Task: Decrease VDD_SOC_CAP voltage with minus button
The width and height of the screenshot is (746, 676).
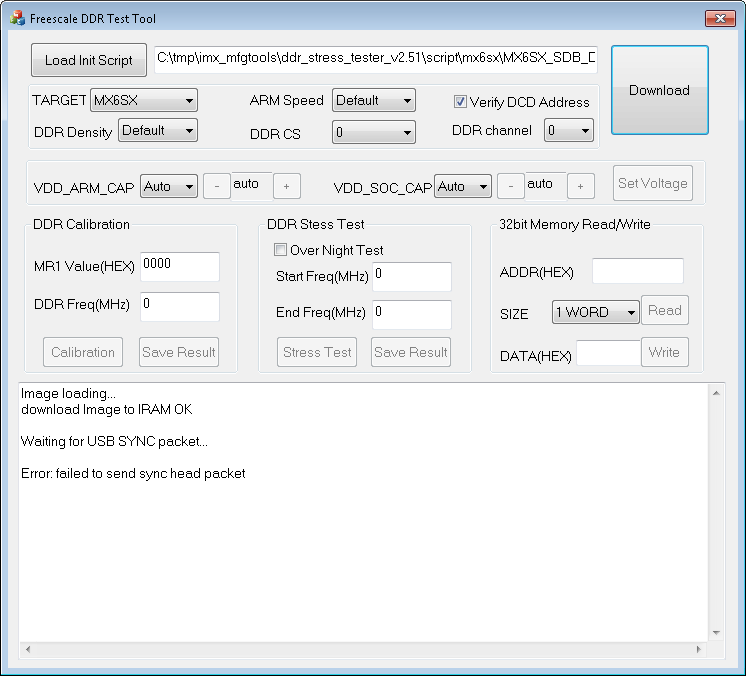Action: 511,186
